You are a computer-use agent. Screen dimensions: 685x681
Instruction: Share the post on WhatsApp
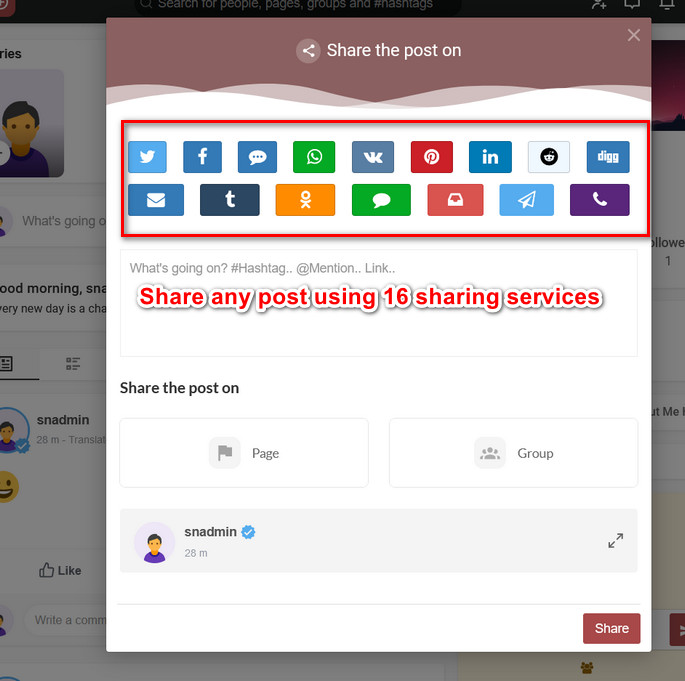pos(314,157)
